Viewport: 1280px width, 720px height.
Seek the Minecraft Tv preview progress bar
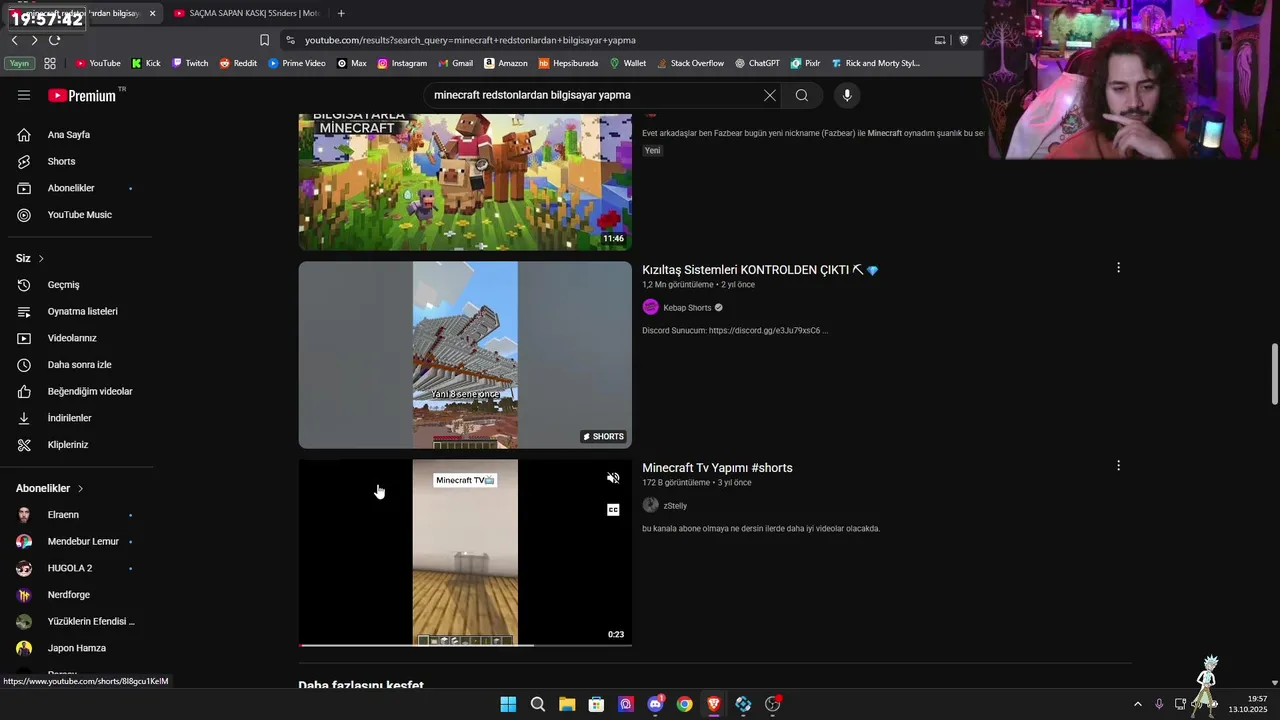tap(465, 645)
